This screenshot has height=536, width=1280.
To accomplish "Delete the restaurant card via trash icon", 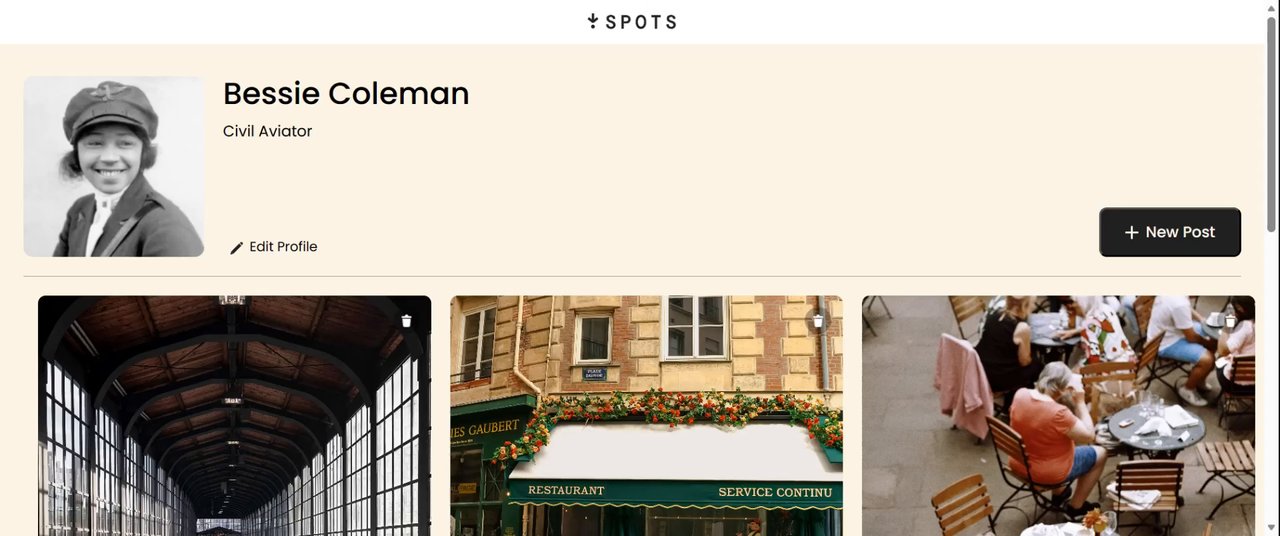I will [x=818, y=321].
